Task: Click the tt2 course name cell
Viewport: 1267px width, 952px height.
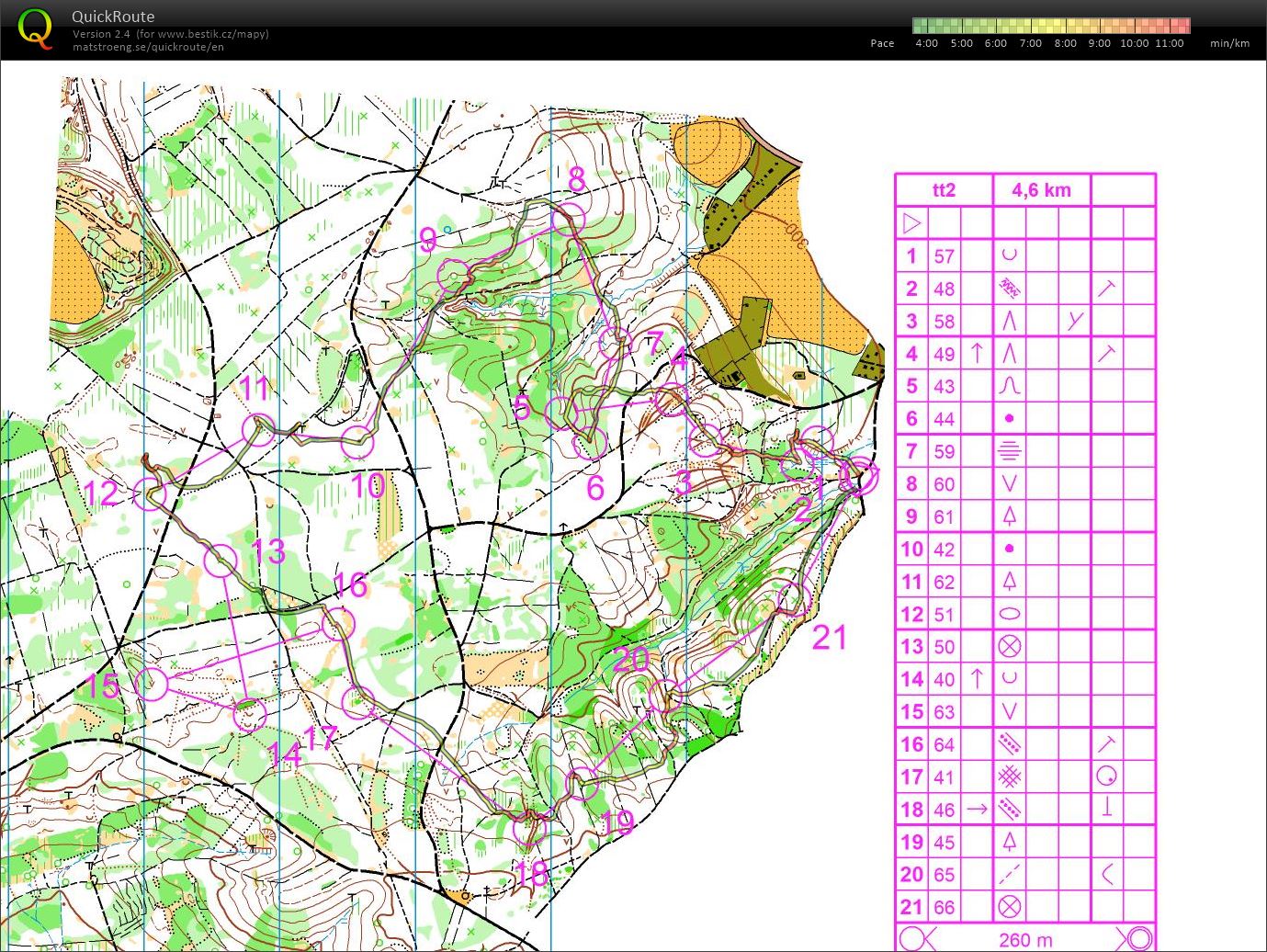Action: point(944,190)
